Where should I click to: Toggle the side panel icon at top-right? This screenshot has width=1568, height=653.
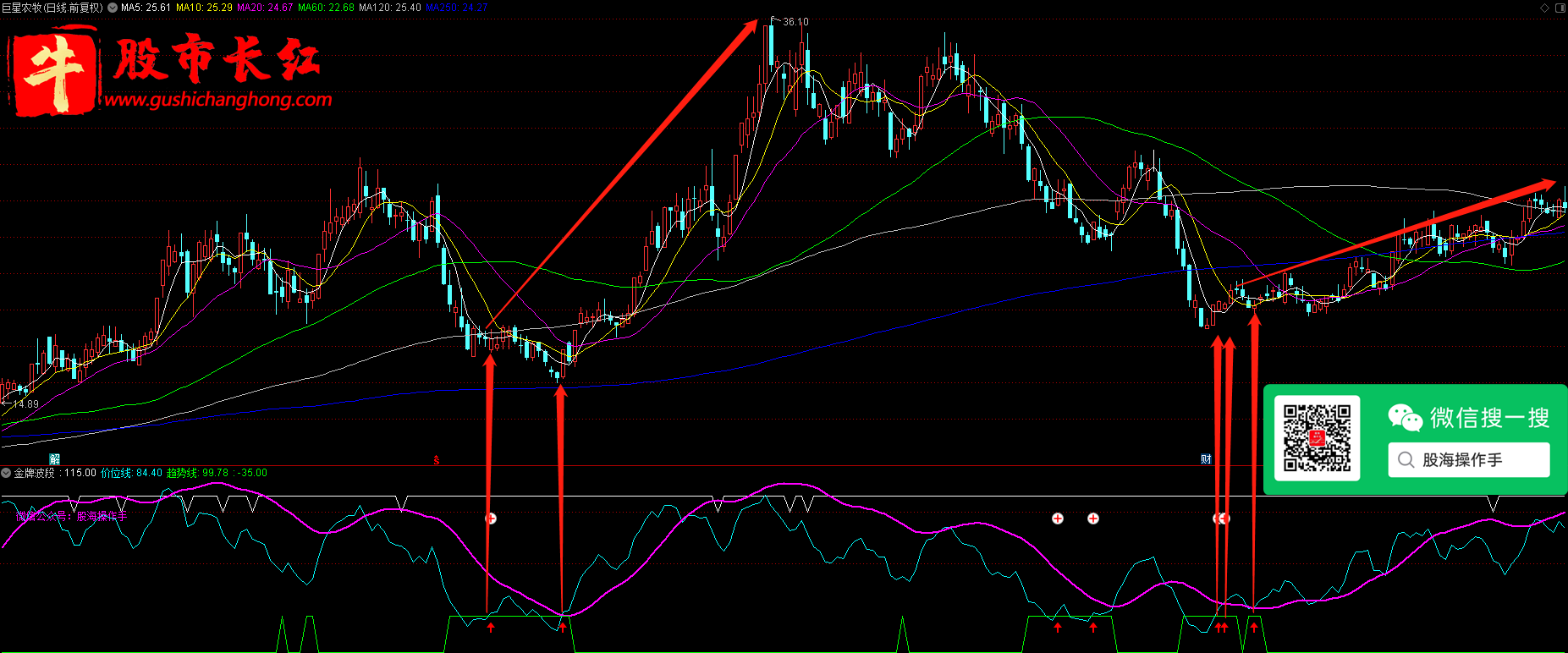point(1560,8)
